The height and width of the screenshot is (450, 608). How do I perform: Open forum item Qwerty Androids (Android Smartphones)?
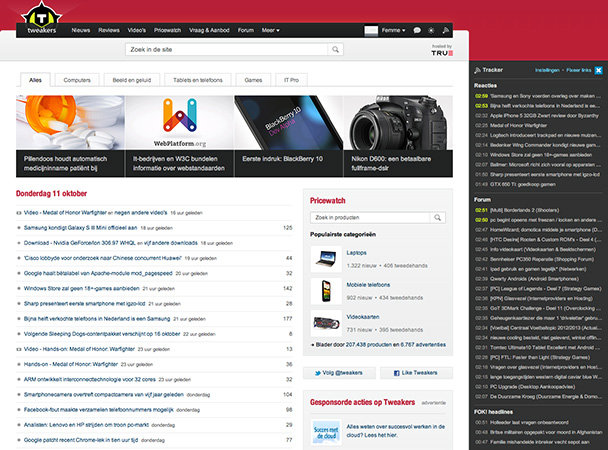click(534, 279)
